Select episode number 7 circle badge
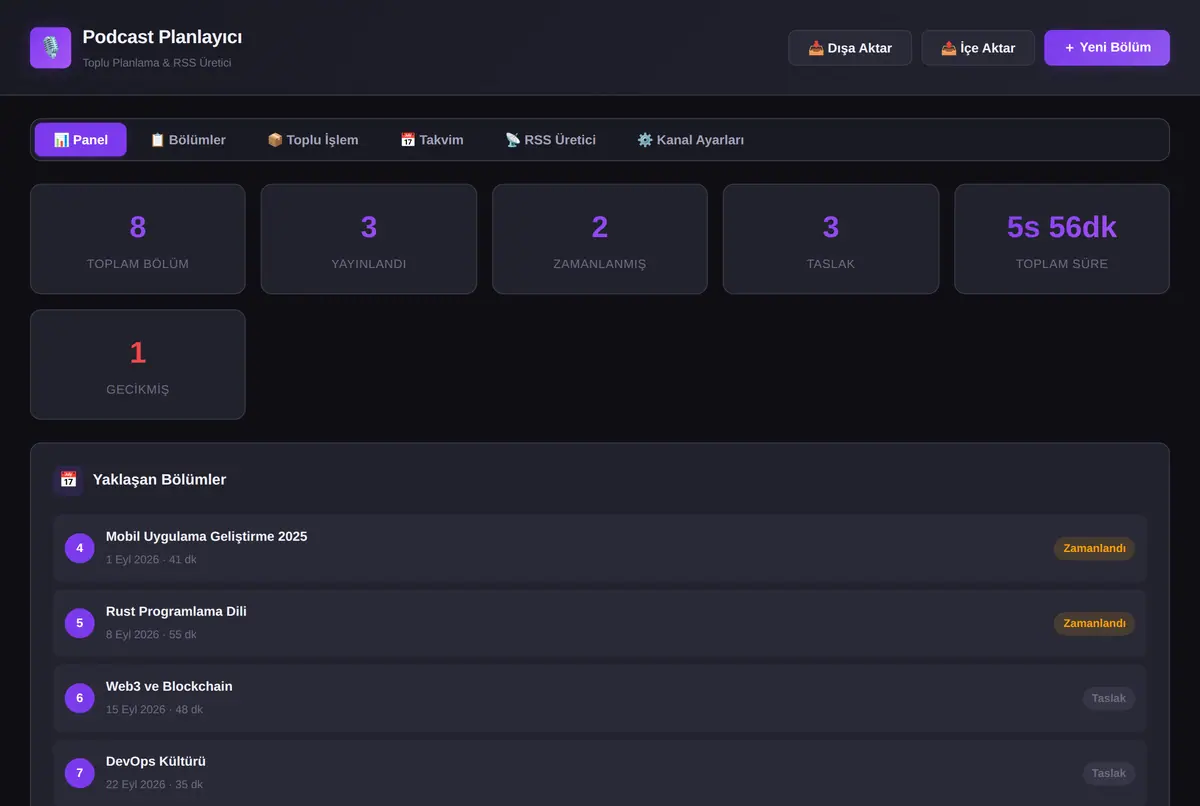 80,773
